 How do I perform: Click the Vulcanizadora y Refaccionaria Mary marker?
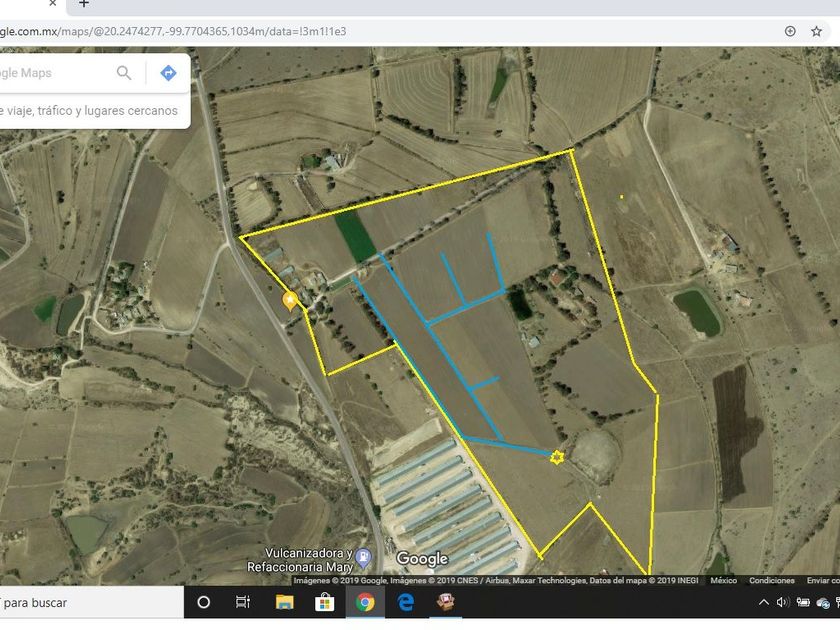tap(364, 556)
